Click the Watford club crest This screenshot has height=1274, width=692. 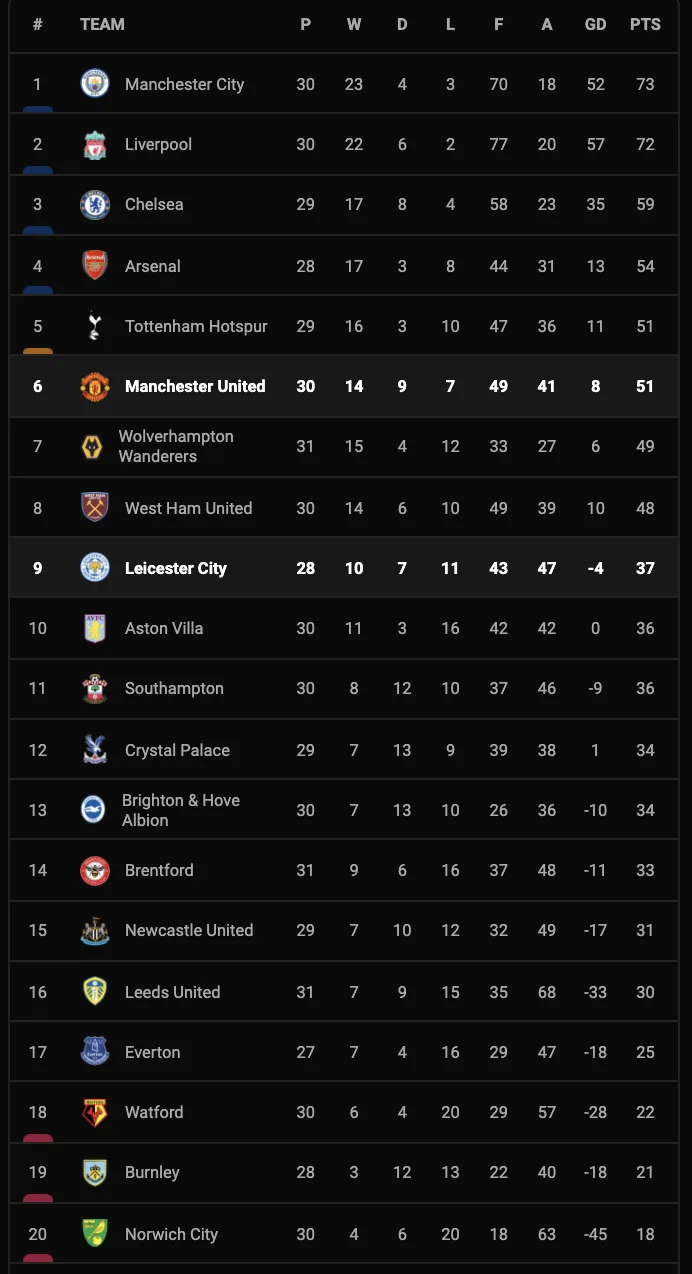click(x=95, y=1112)
